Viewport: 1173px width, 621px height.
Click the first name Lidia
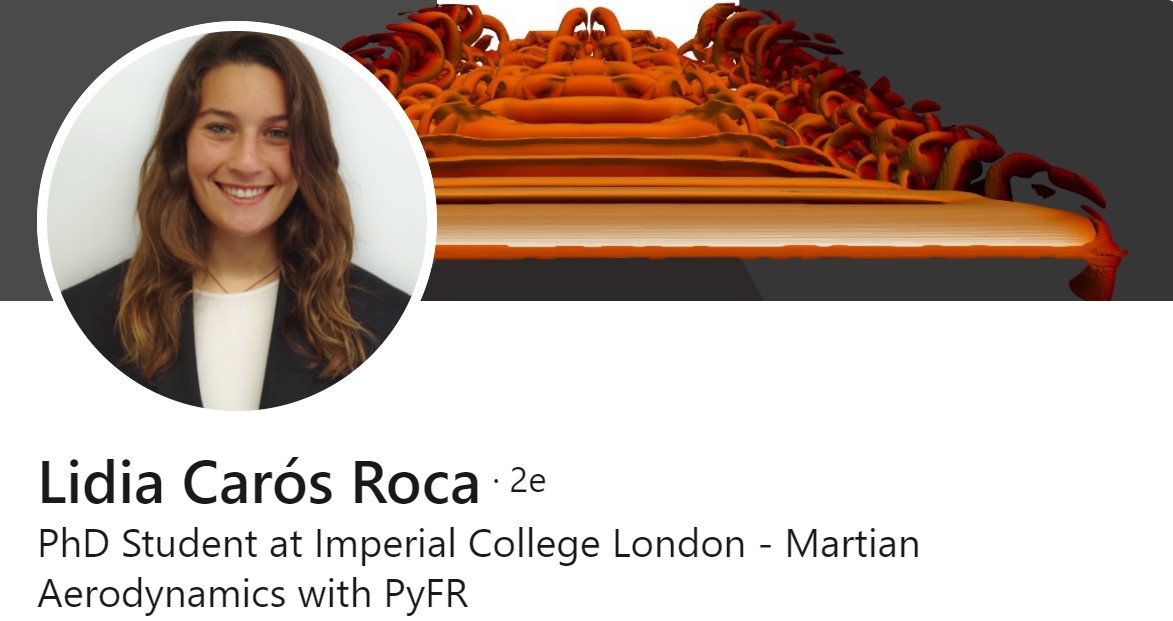[x=101, y=483]
